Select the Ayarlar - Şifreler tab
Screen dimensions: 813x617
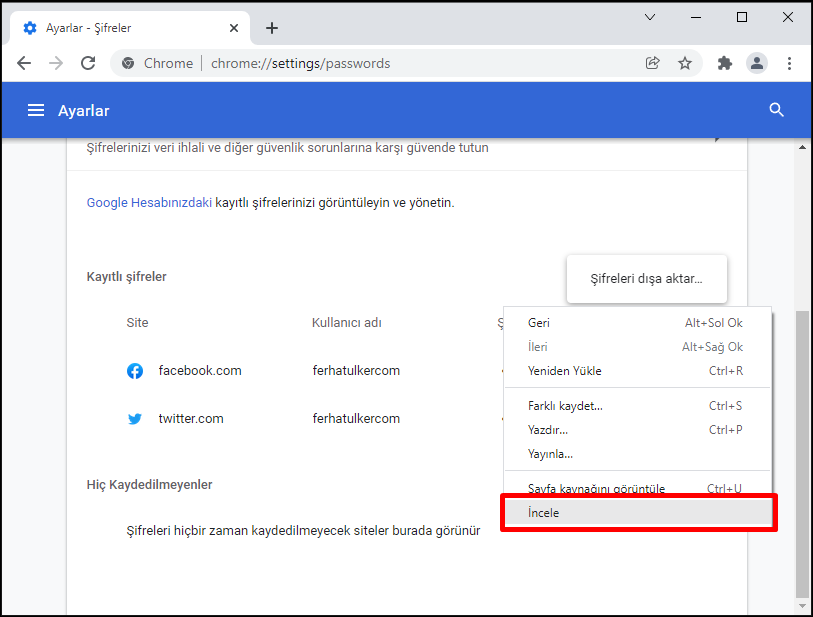130,28
